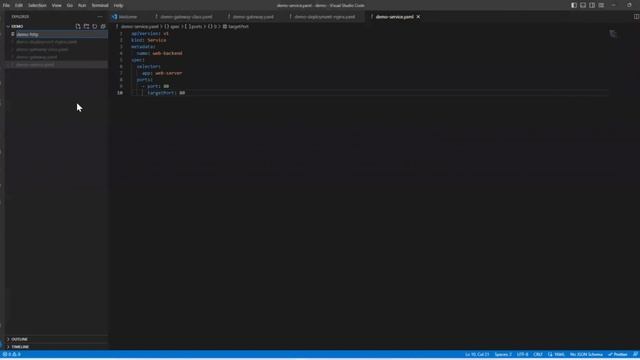Image resolution: width=640 pixels, height=360 pixels.
Task: Change the Spaces: 2 indentation setting
Action: pyautogui.click(x=503, y=354)
